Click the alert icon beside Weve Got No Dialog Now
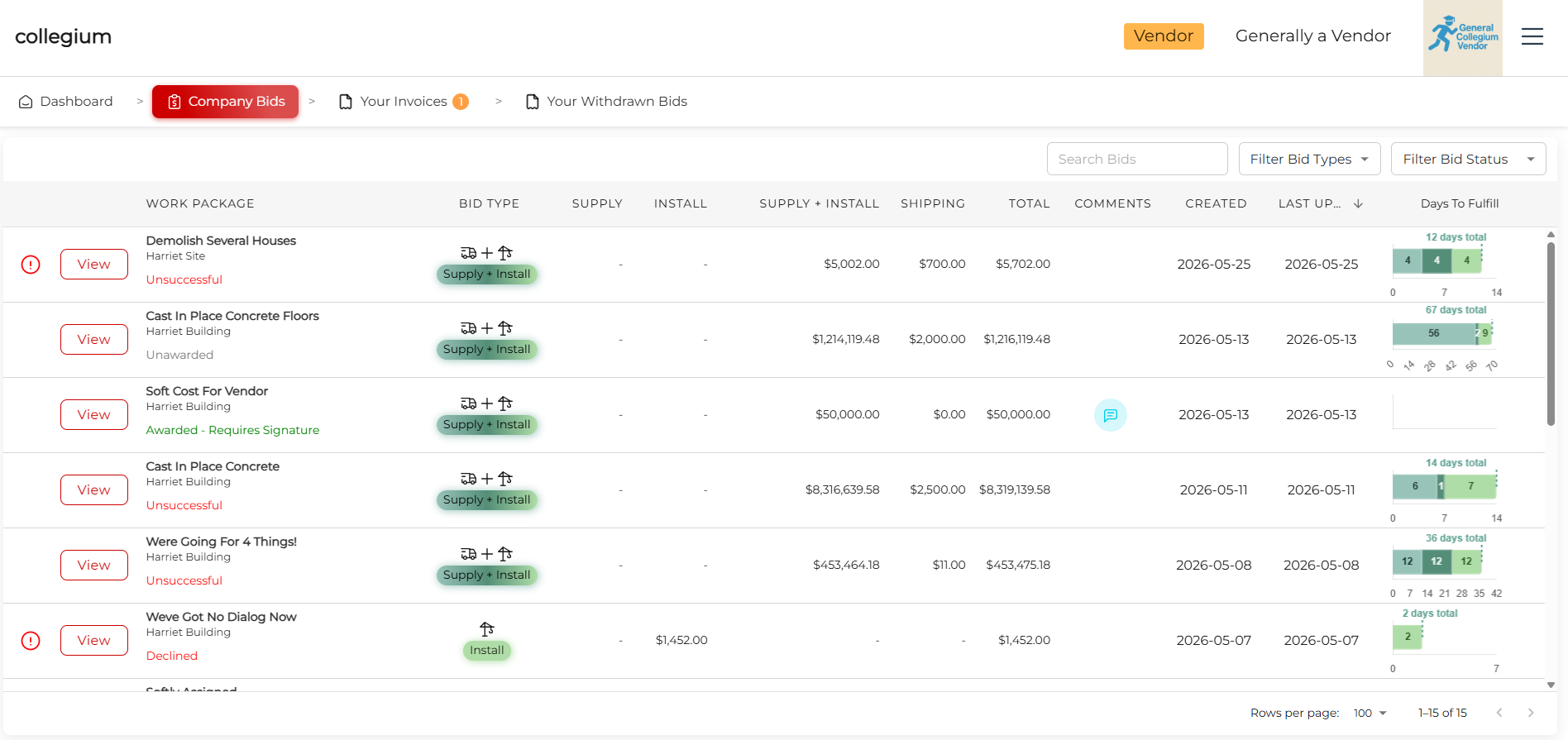 click(x=31, y=641)
